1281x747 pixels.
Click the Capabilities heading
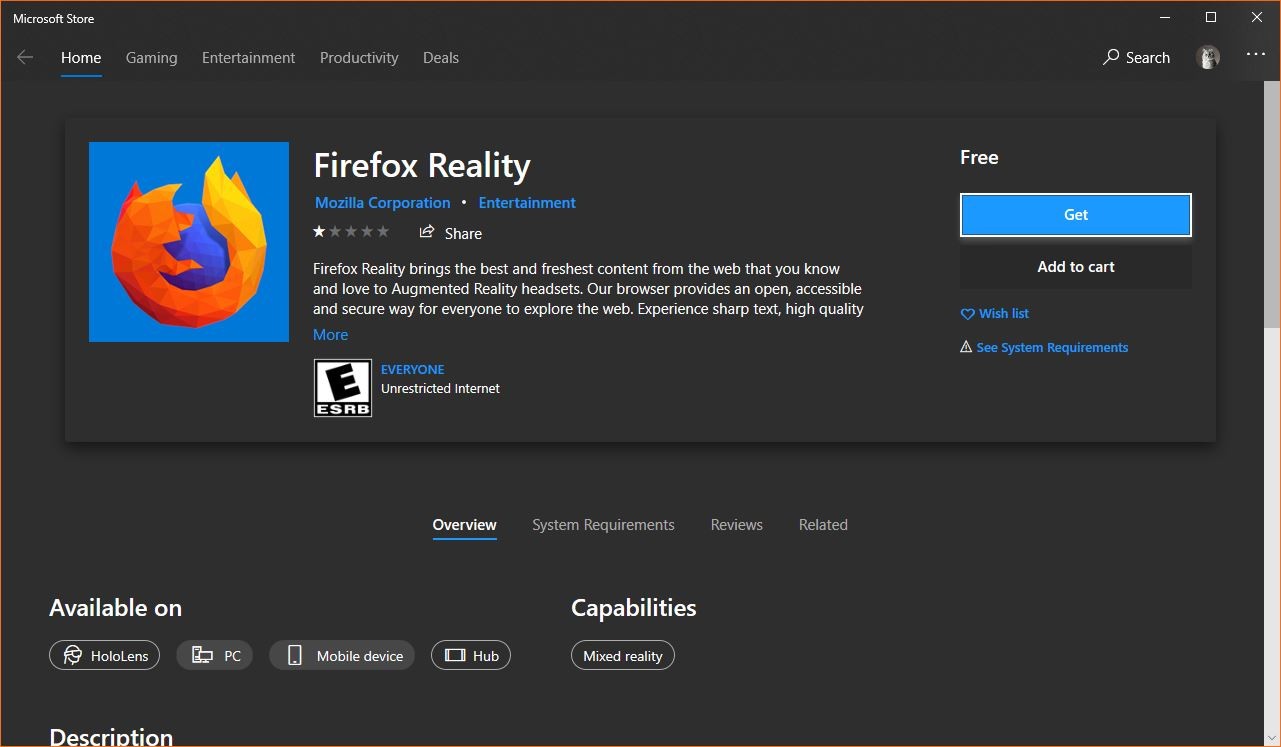pos(634,608)
